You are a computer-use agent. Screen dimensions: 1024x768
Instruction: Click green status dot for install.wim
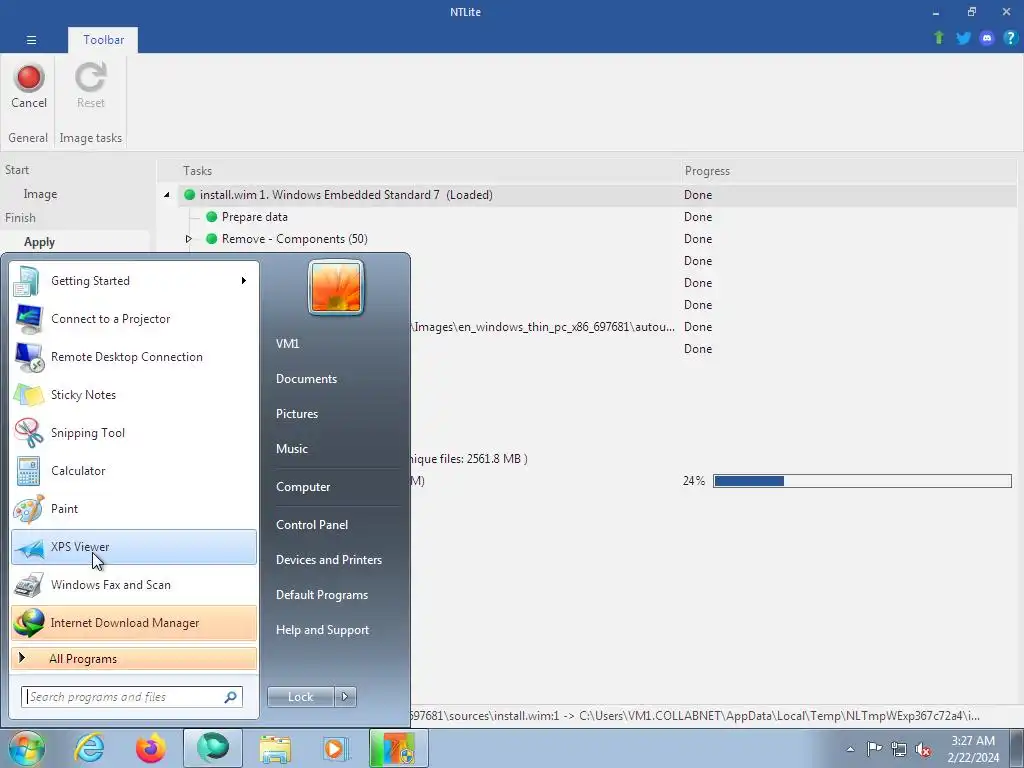click(x=189, y=195)
